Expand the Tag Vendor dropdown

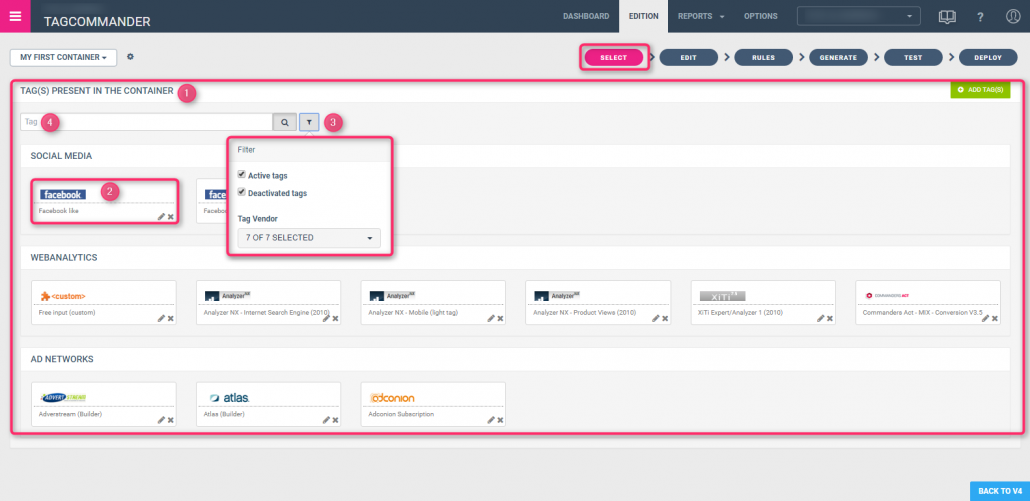point(309,238)
